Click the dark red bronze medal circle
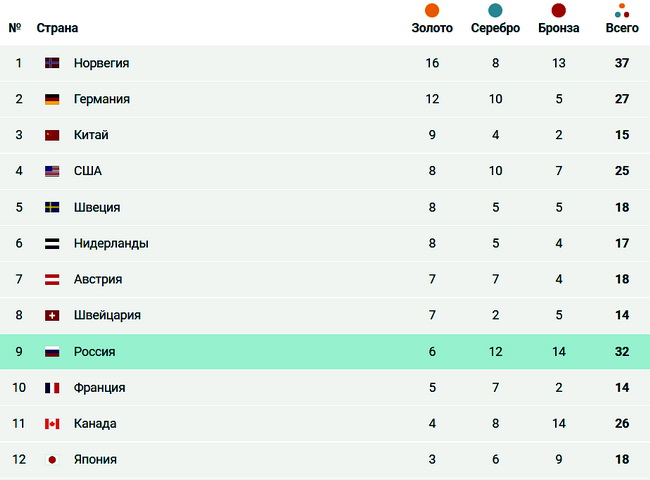The image size is (650, 480). [559, 11]
